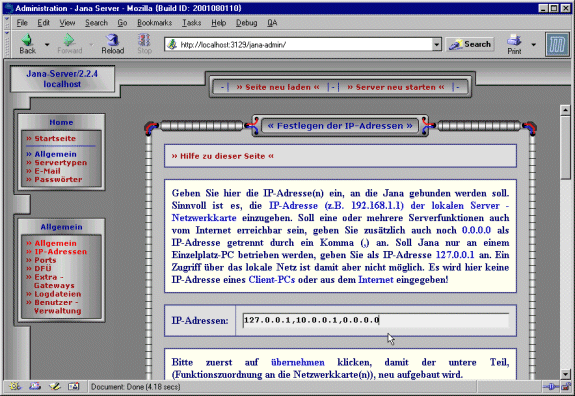Click the vertical scrollbar thumb
The height and width of the screenshot is (396, 575).
(565, 147)
